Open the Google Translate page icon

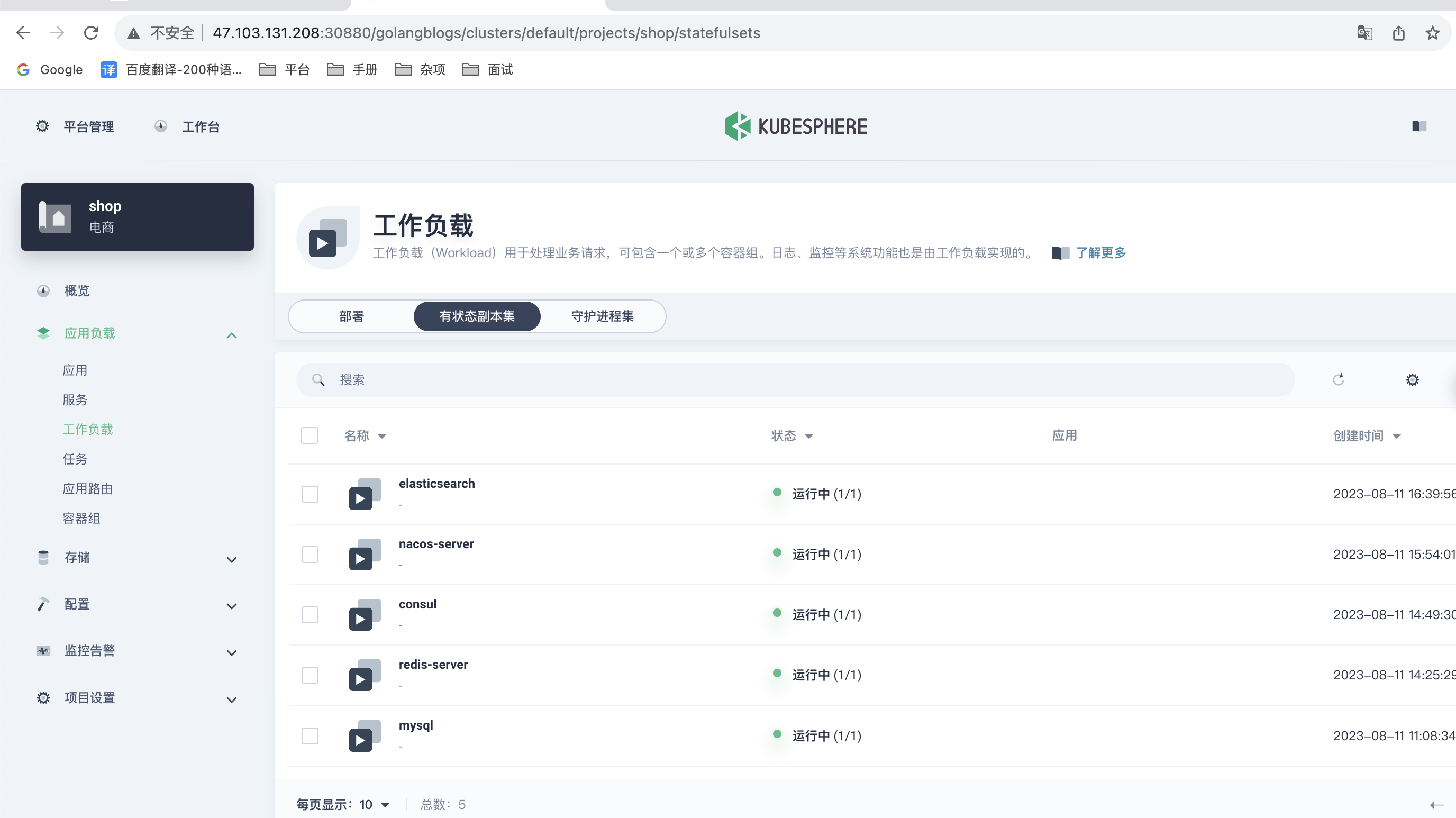click(x=1364, y=33)
